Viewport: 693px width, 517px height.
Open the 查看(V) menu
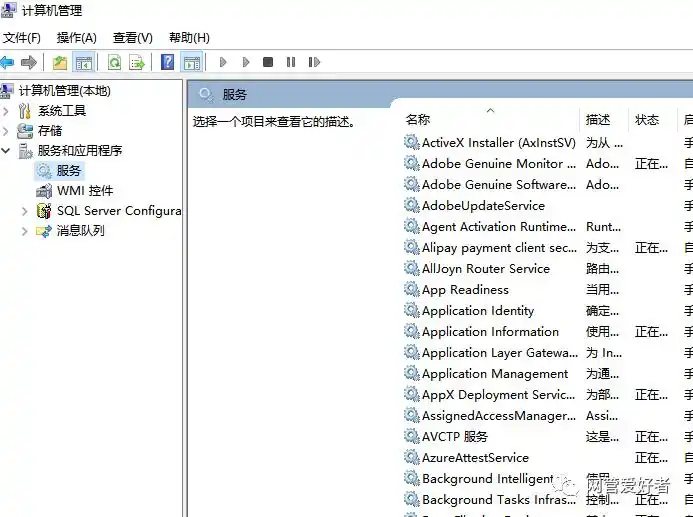tap(133, 38)
